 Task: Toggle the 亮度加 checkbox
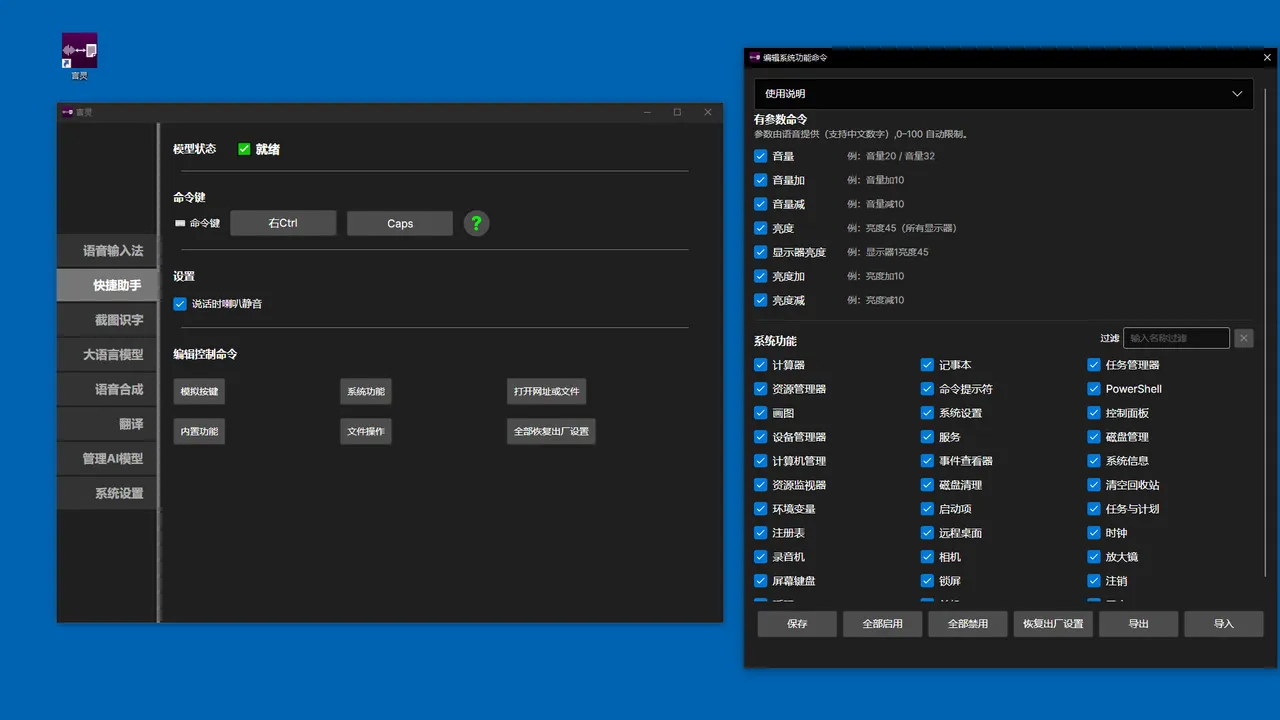pyautogui.click(x=761, y=276)
